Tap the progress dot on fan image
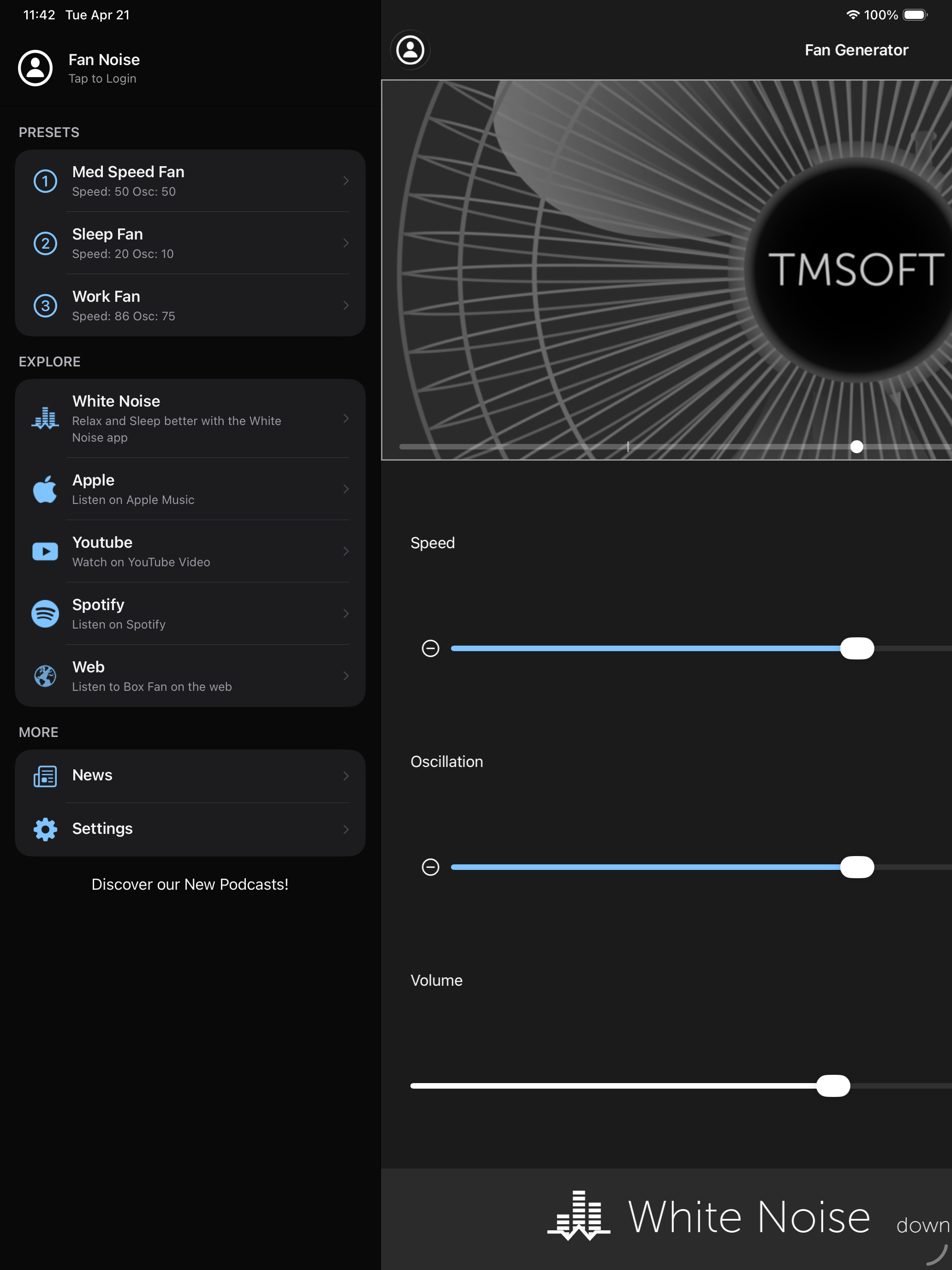 point(857,447)
